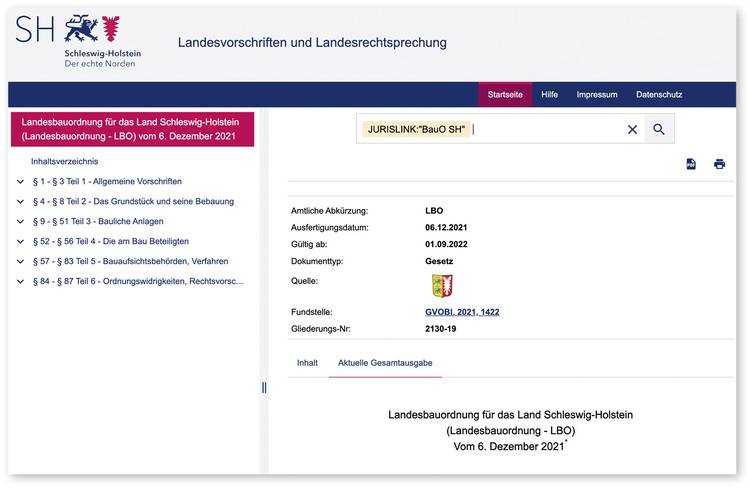Click the magnifier search icon

pos(659,129)
